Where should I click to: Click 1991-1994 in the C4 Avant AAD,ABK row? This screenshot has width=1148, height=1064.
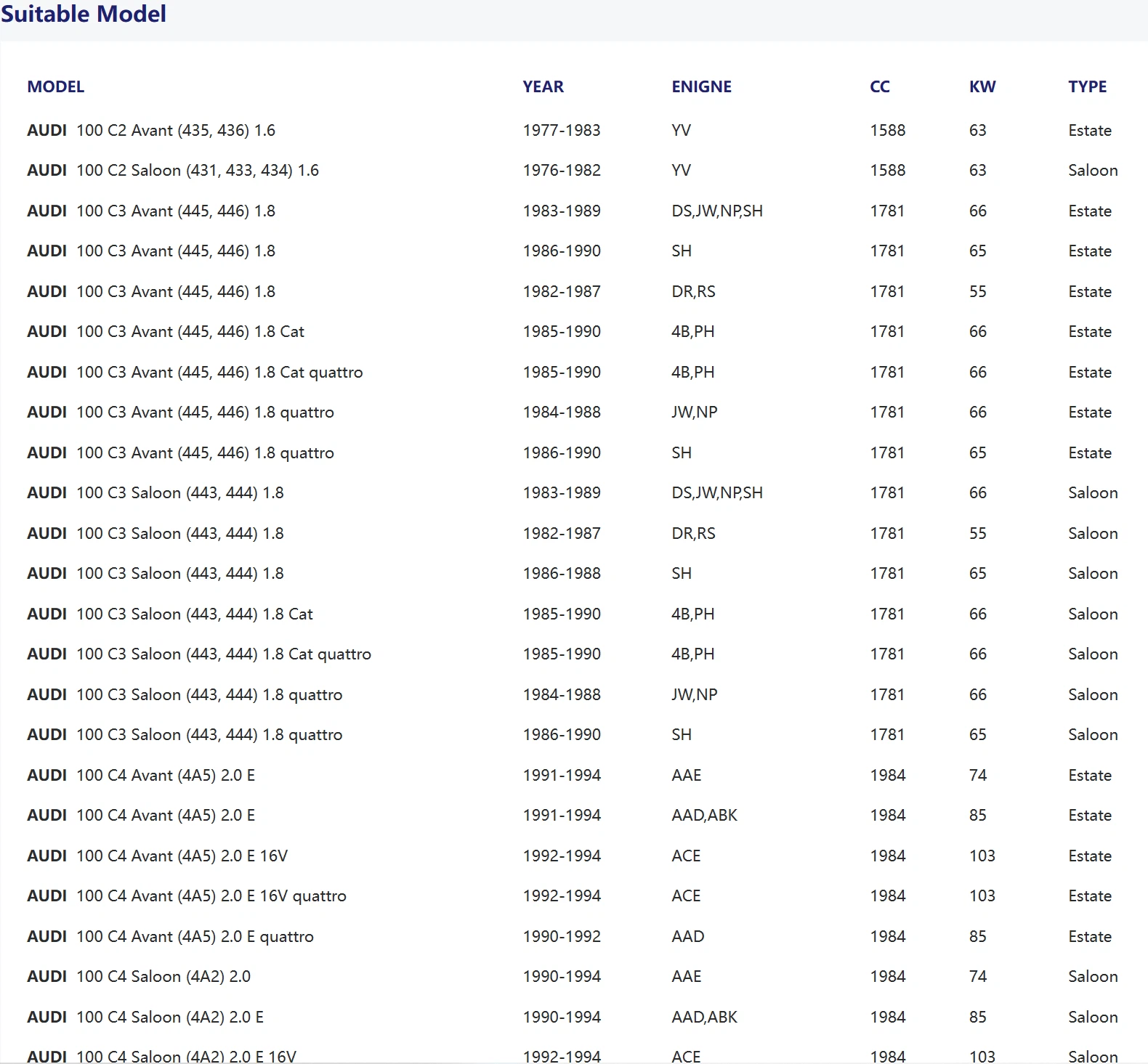point(562,816)
